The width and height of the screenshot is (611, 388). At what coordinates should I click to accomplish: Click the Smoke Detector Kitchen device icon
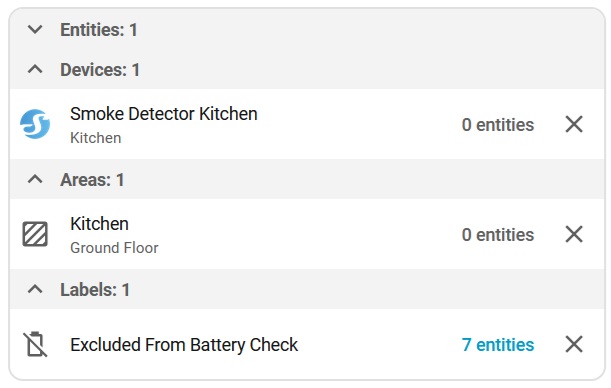click(x=35, y=124)
